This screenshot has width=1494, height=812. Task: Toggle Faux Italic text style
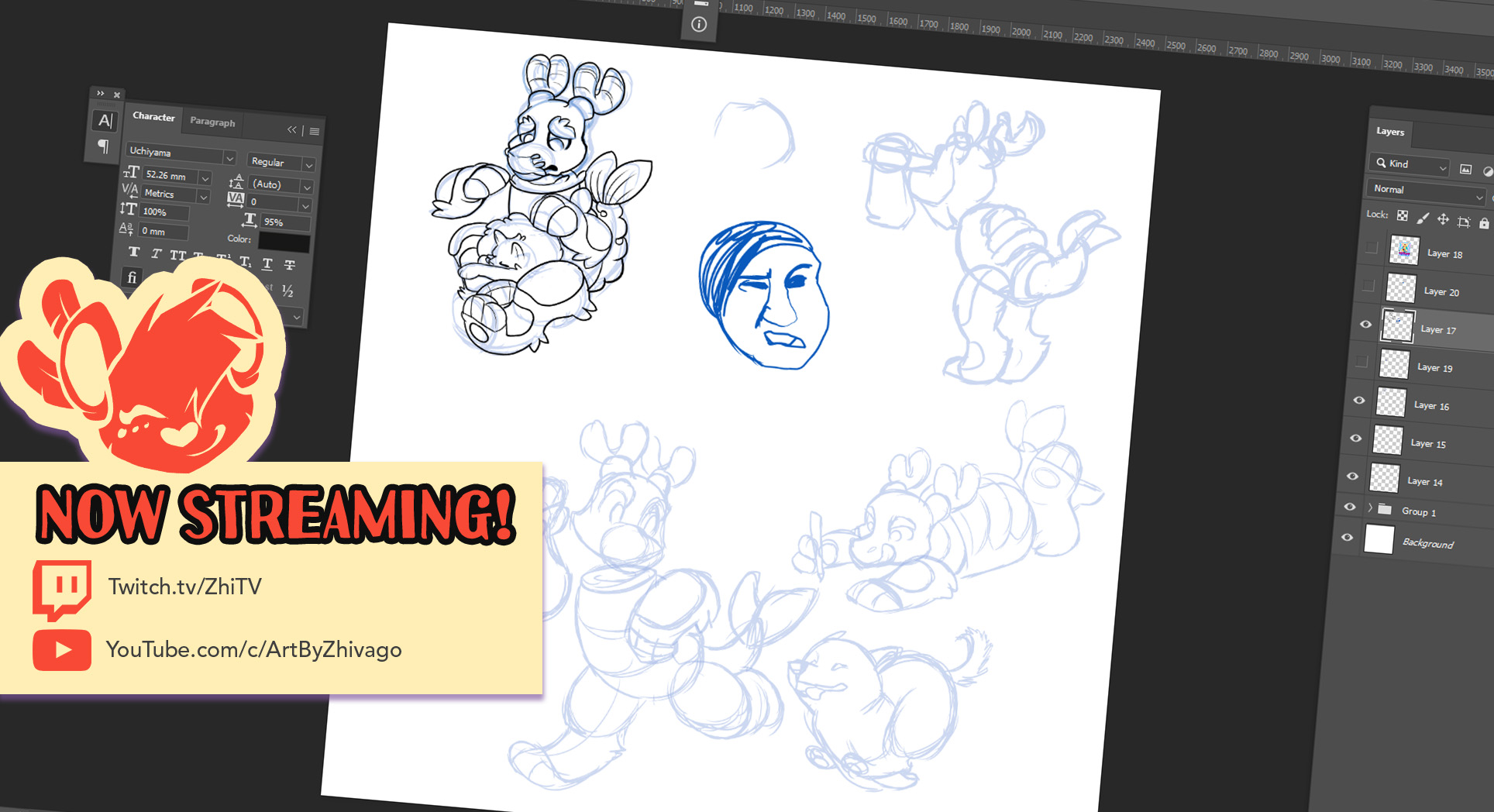click(x=156, y=254)
